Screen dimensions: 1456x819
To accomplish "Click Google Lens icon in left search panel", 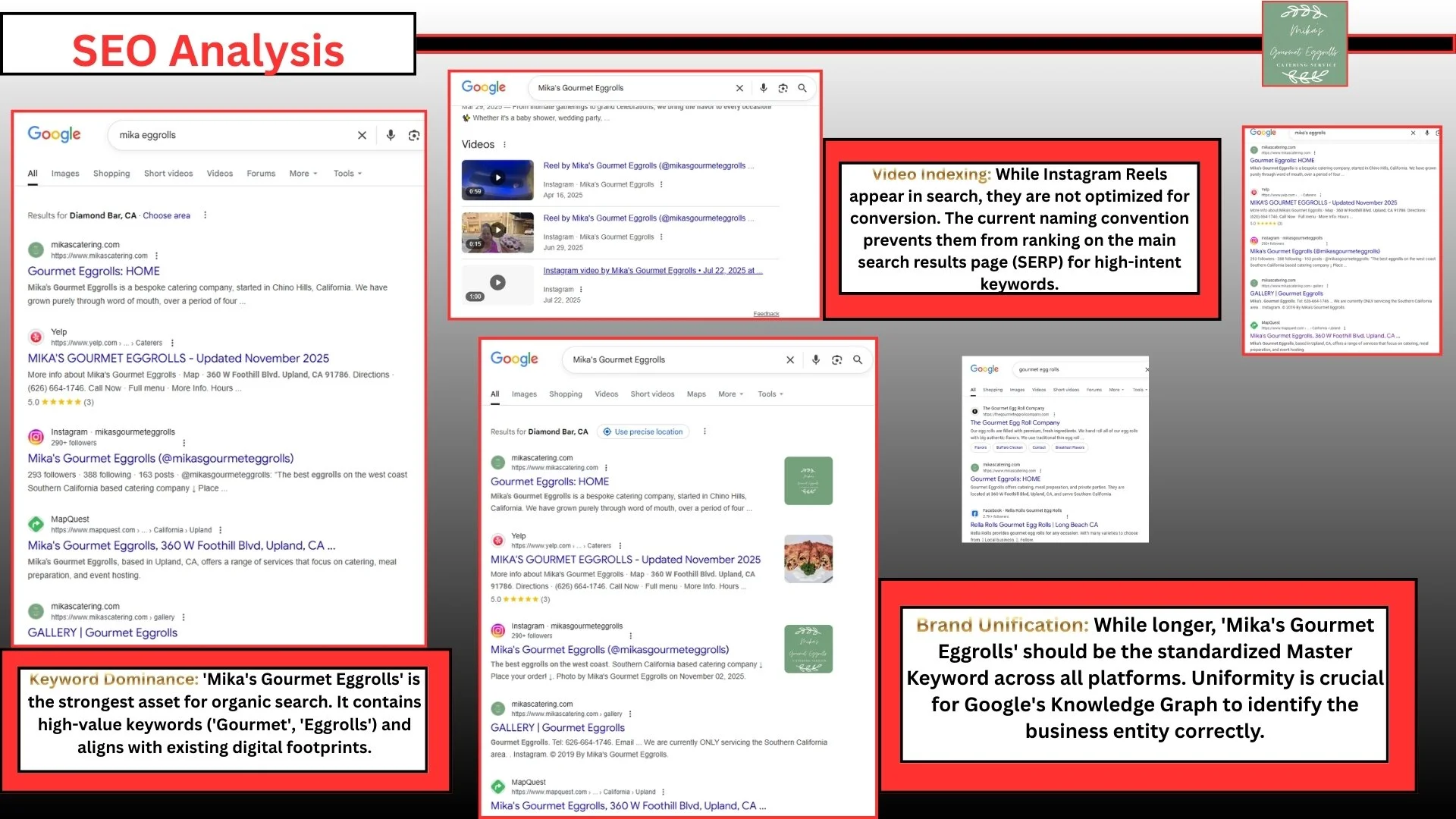I will [x=414, y=135].
